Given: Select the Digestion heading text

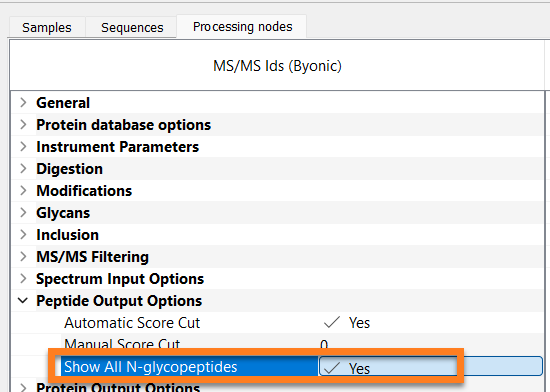Looking at the screenshot, I should click(x=69, y=169).
